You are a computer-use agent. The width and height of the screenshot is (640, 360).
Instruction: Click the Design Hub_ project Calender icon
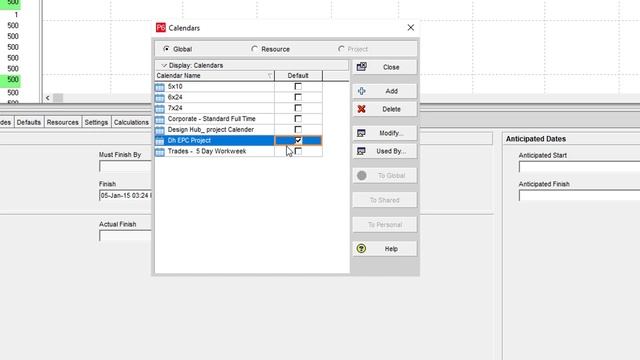[x=160, y=130]
